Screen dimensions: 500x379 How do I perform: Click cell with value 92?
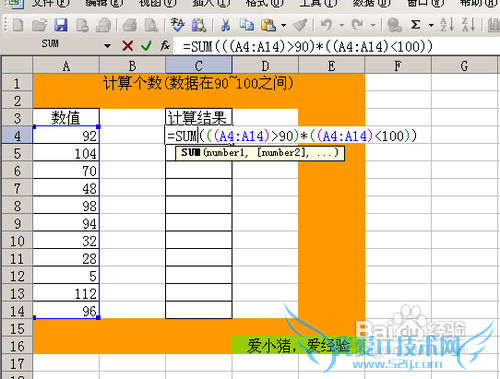[x=66, y=135]
